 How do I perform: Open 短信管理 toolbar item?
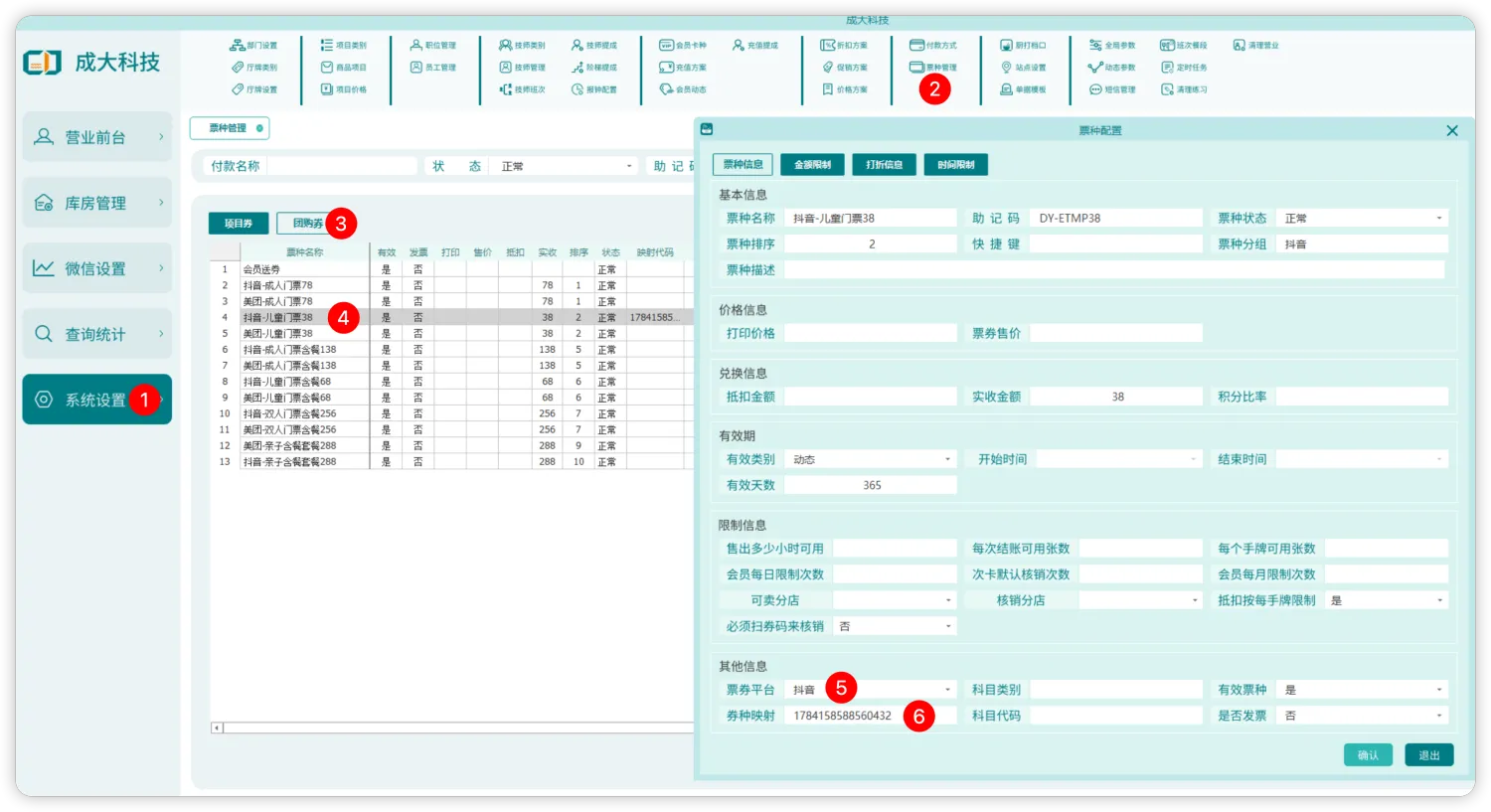click(x=1112, y=89)
